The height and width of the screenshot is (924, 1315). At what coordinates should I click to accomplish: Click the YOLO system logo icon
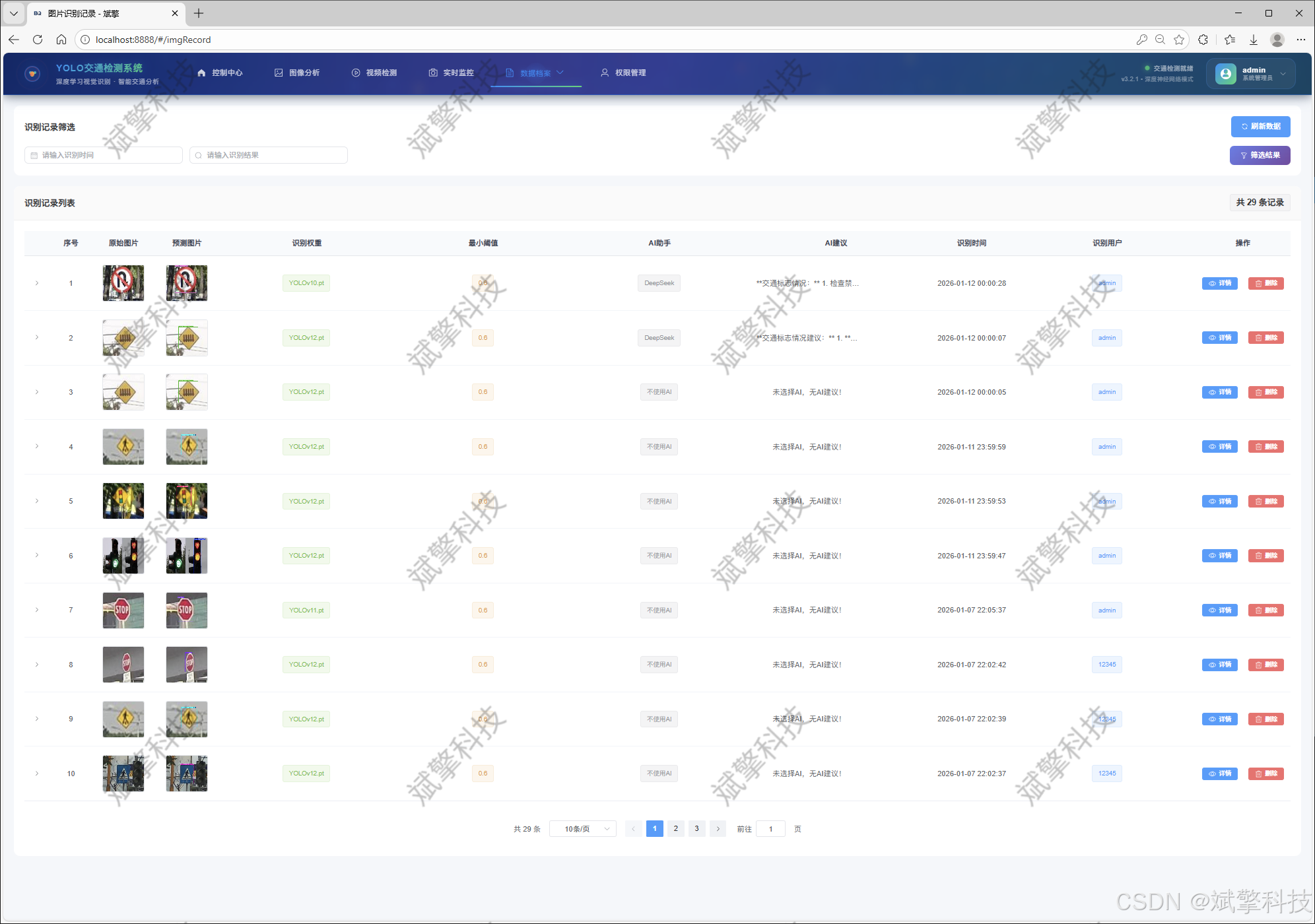point(32,73)
